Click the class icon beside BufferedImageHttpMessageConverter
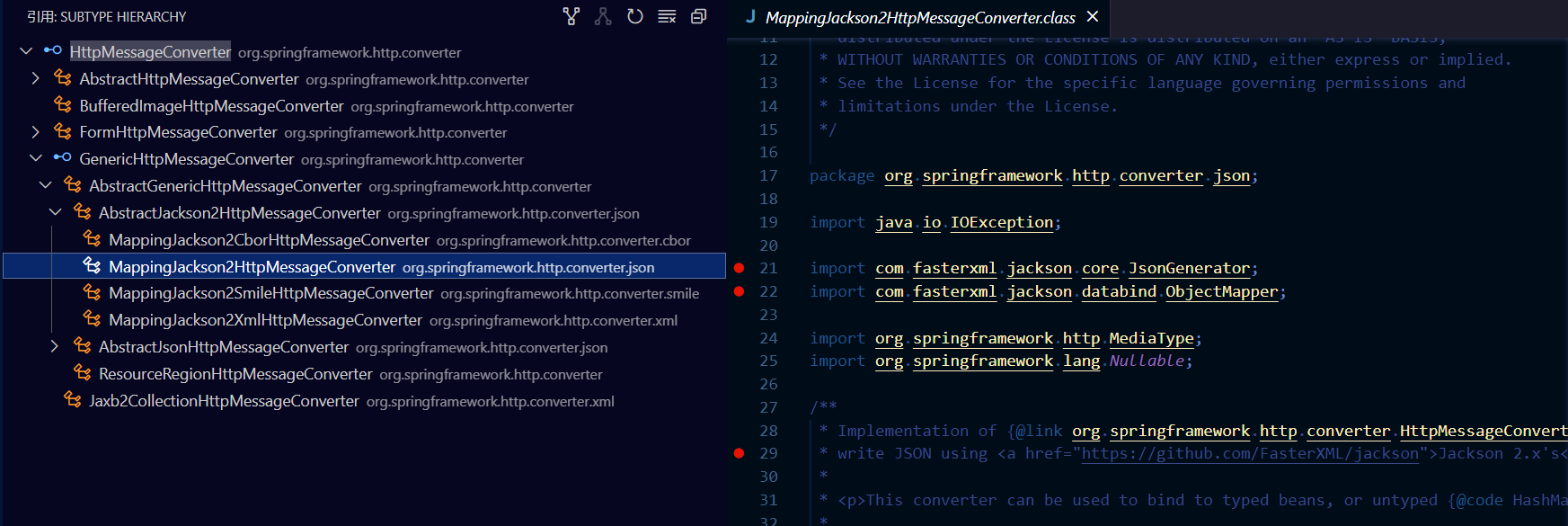Viewport: 1568px width, 526px height. tap(63, 105)
